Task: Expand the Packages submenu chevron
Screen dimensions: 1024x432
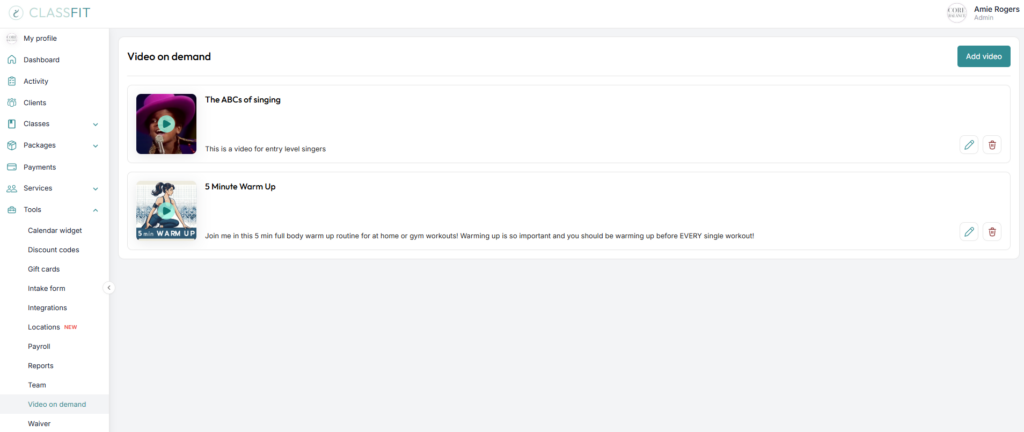Action: (x=95, y=146)
